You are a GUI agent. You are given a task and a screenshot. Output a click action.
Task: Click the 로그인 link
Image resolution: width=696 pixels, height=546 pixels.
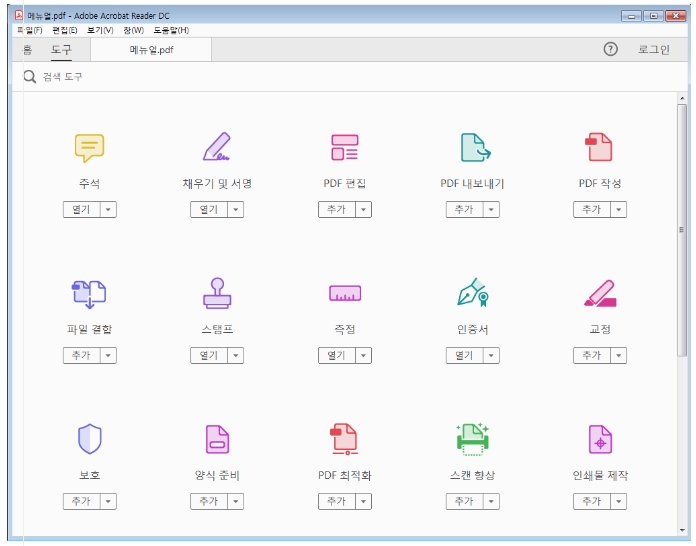pos(654,49)
